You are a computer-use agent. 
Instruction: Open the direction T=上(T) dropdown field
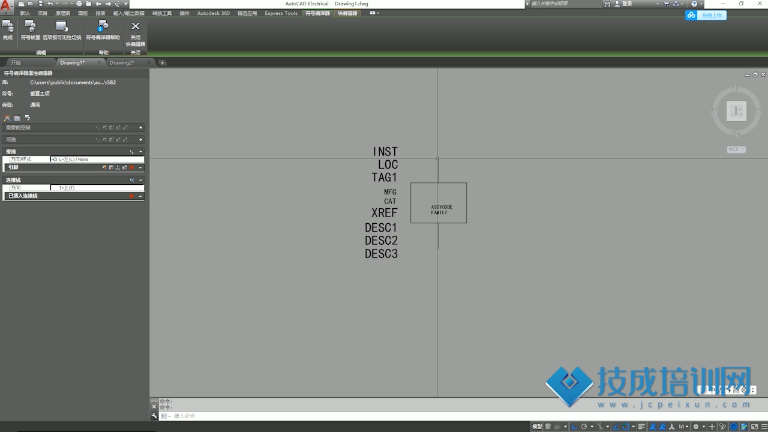pos(97,188)
